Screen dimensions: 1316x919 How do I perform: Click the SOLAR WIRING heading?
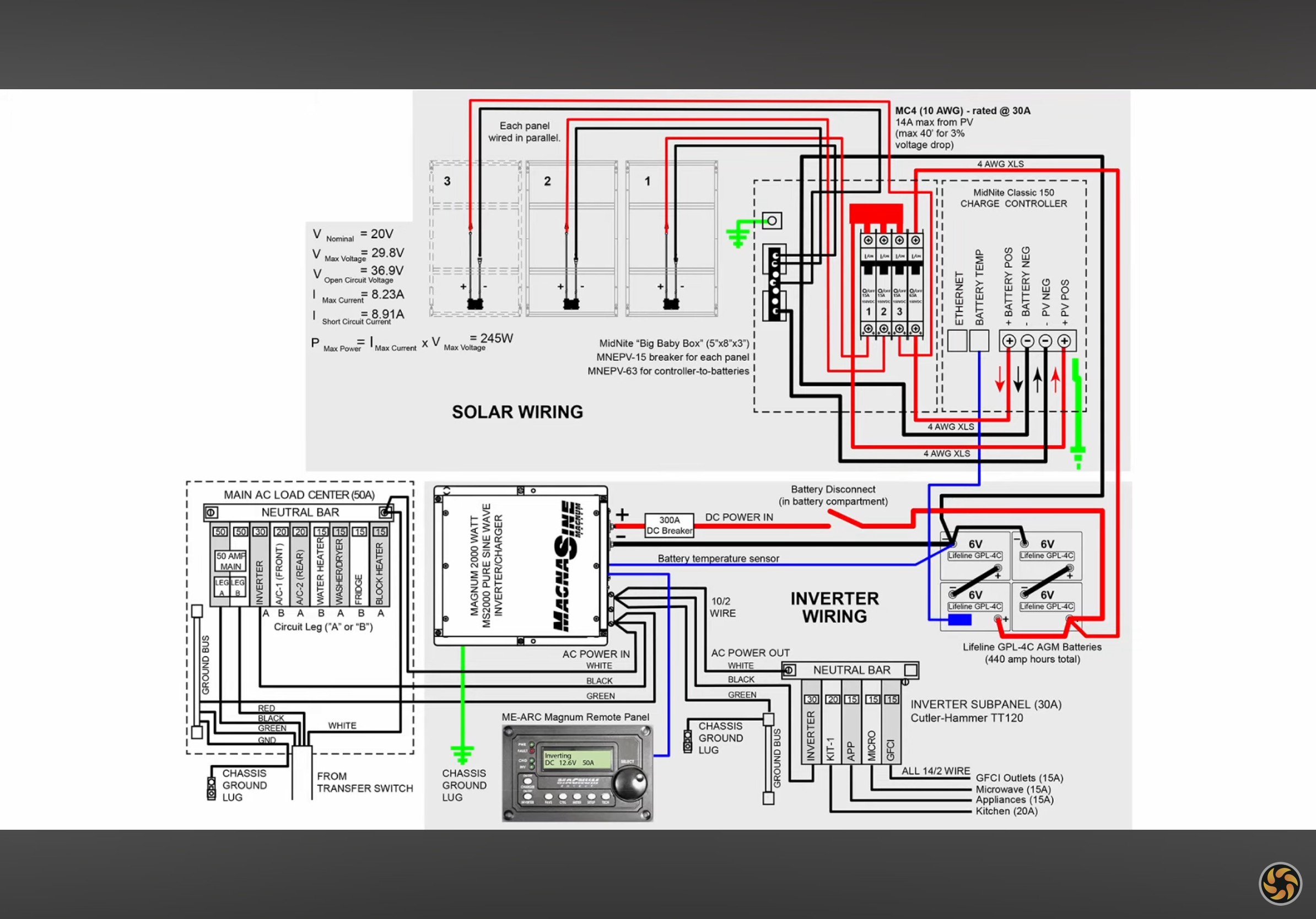[517, 412]
